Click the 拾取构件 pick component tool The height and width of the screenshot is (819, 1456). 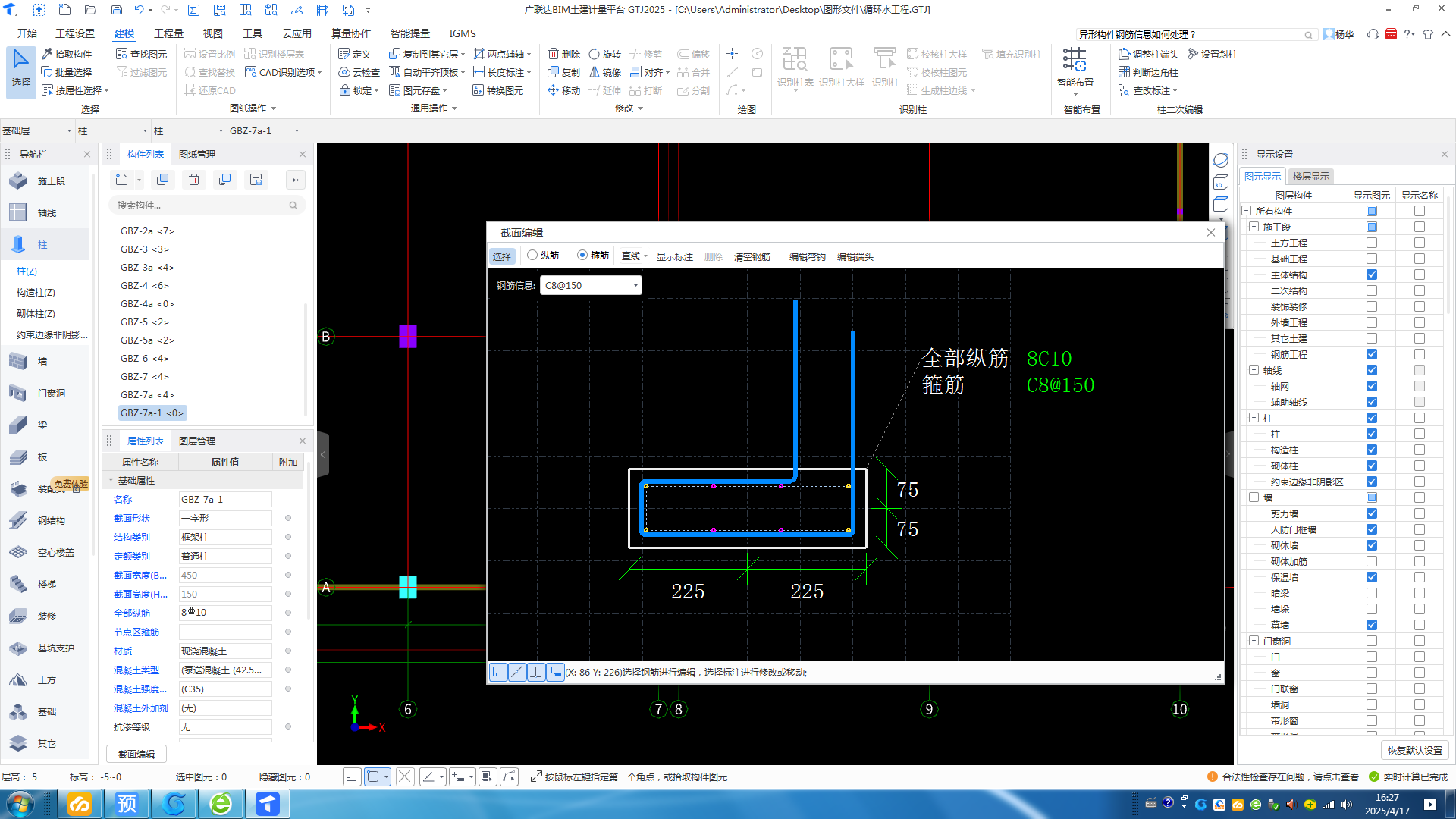(67, 54)
